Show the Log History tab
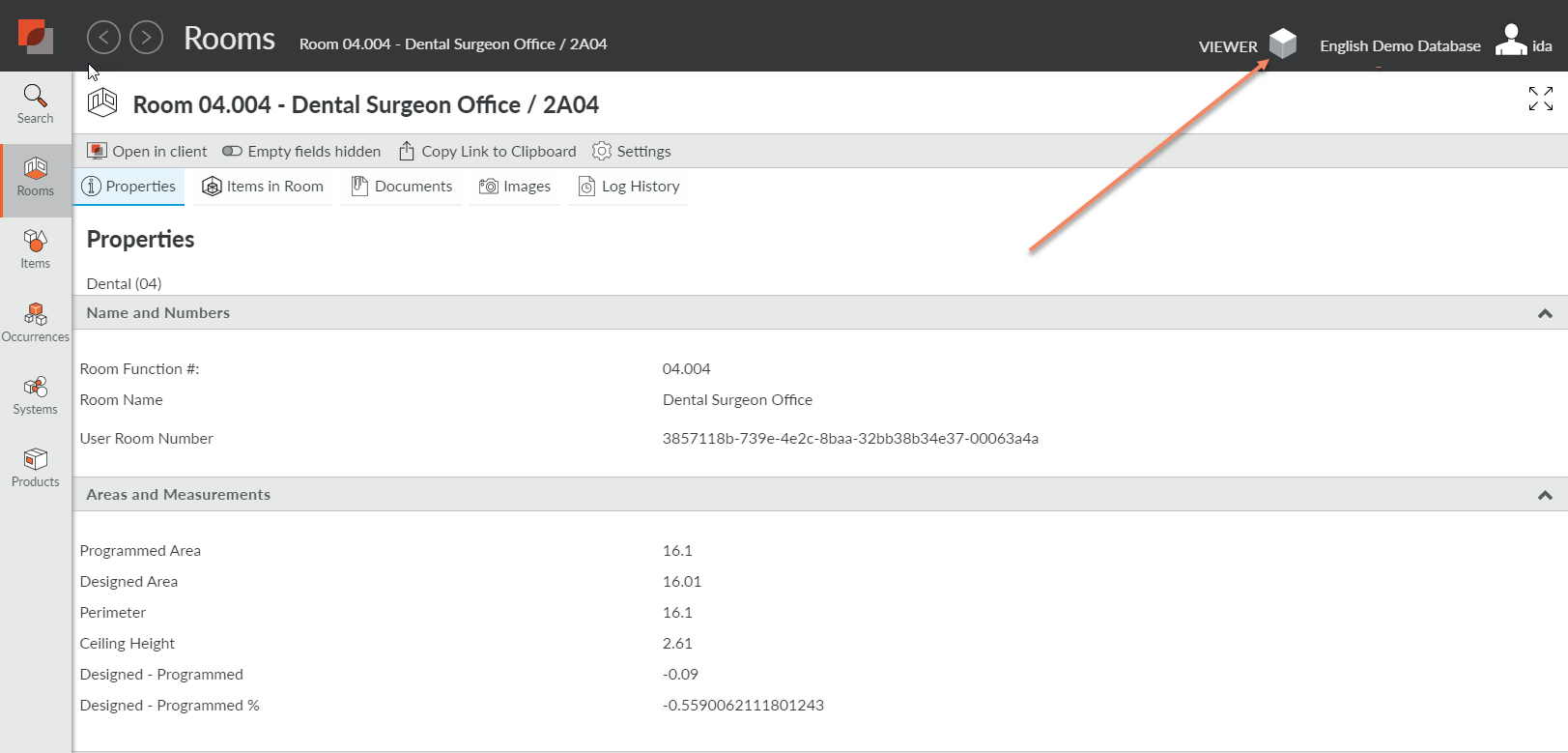1568x753 pixels. pos(629,187)
